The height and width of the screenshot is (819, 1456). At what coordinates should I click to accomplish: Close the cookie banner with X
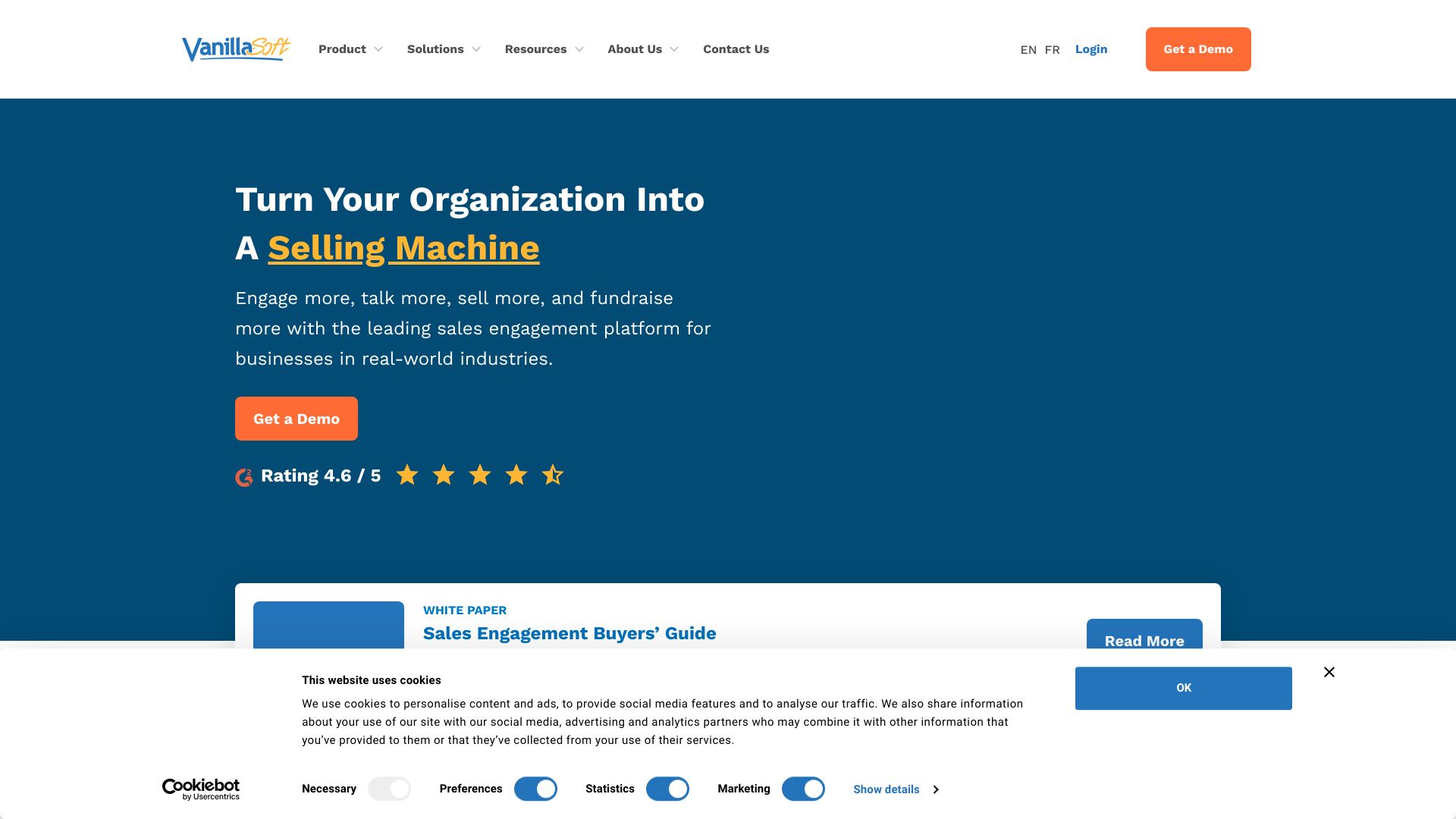click(1329, 673)
